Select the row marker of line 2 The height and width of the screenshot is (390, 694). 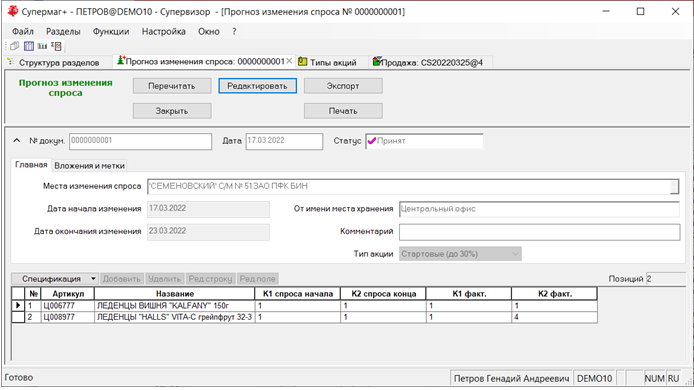point(18,317)
